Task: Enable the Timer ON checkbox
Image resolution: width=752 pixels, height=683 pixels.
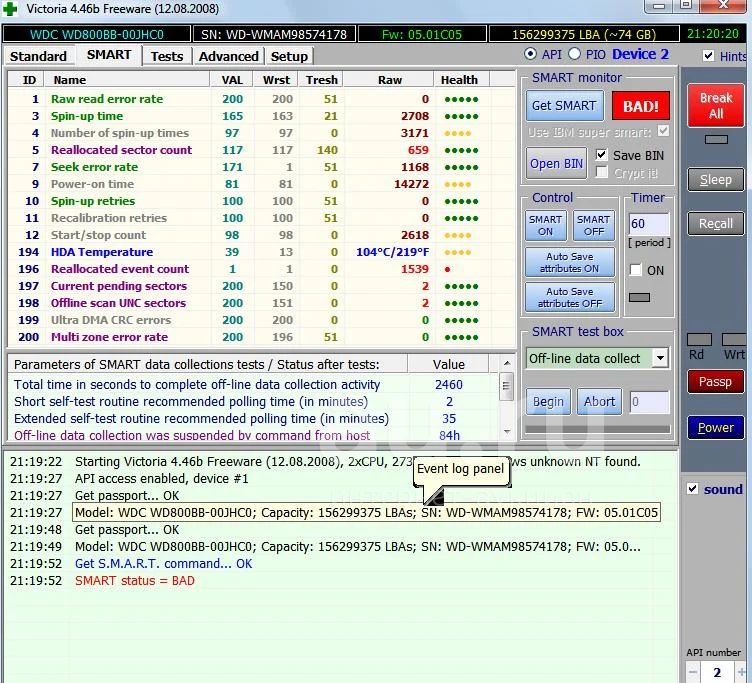Action: pos(635,270)
